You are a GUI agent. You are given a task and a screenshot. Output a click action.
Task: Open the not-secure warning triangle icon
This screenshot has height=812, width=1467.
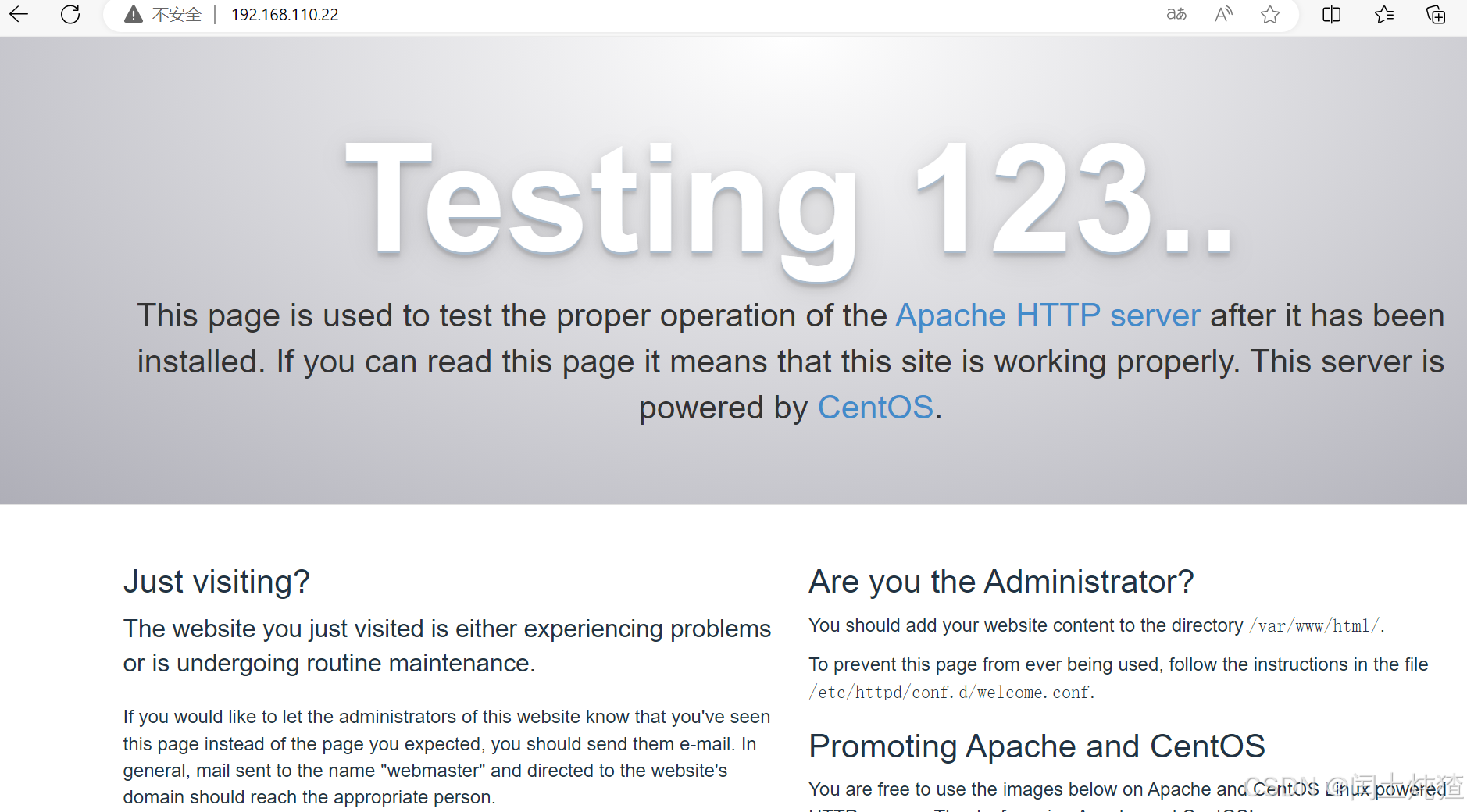(134, 14)
